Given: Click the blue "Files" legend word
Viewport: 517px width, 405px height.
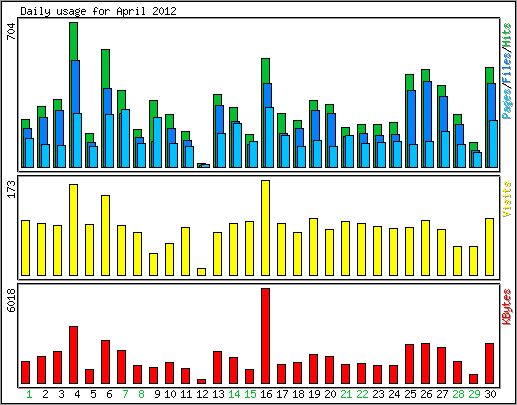Looking at the screenshot, I should [x=507, y=68].
